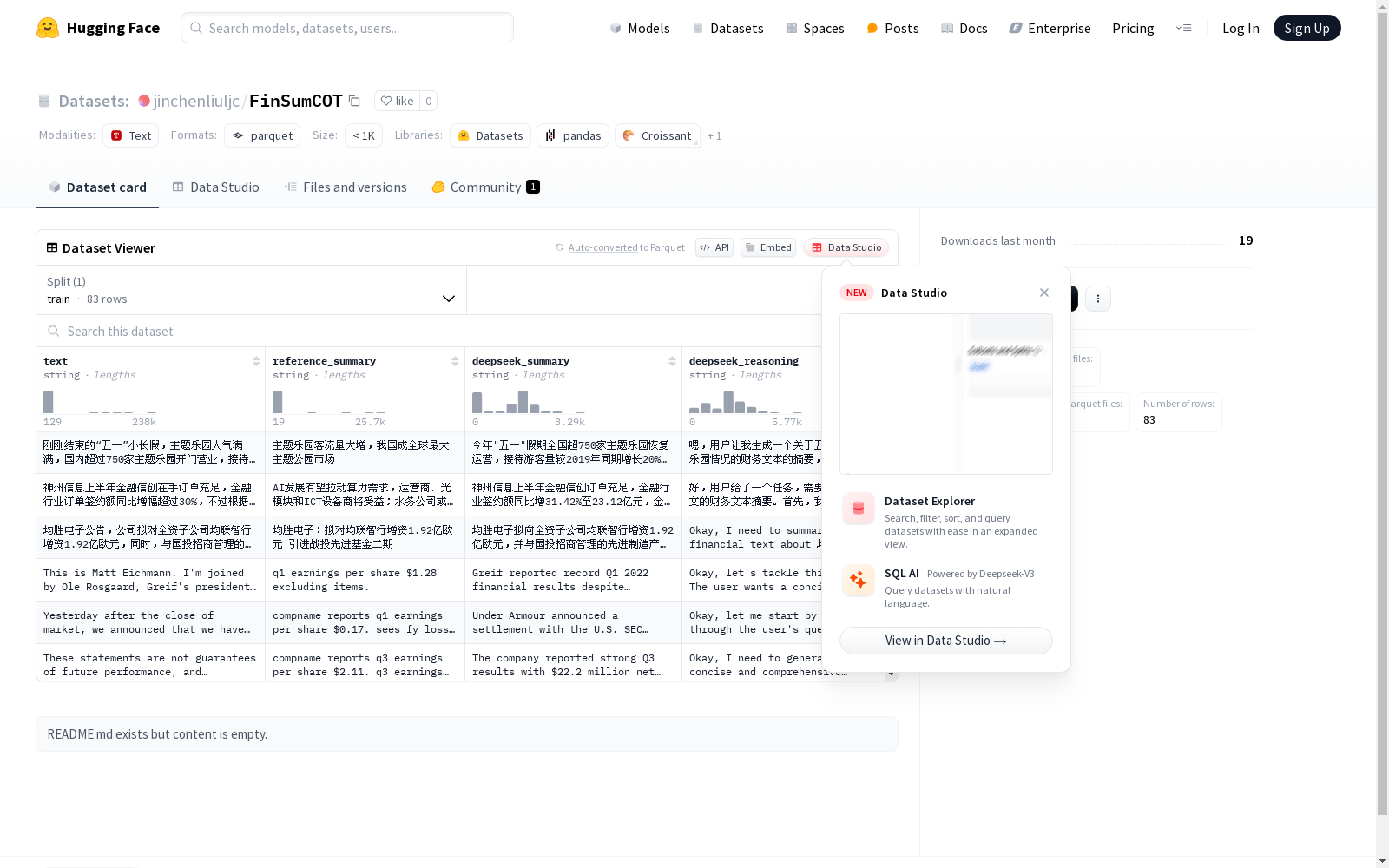The height and width of the screenshot is (868, 1389).
Task: Click the deepseek_summary lengths histogram
Action: (529, 401)
